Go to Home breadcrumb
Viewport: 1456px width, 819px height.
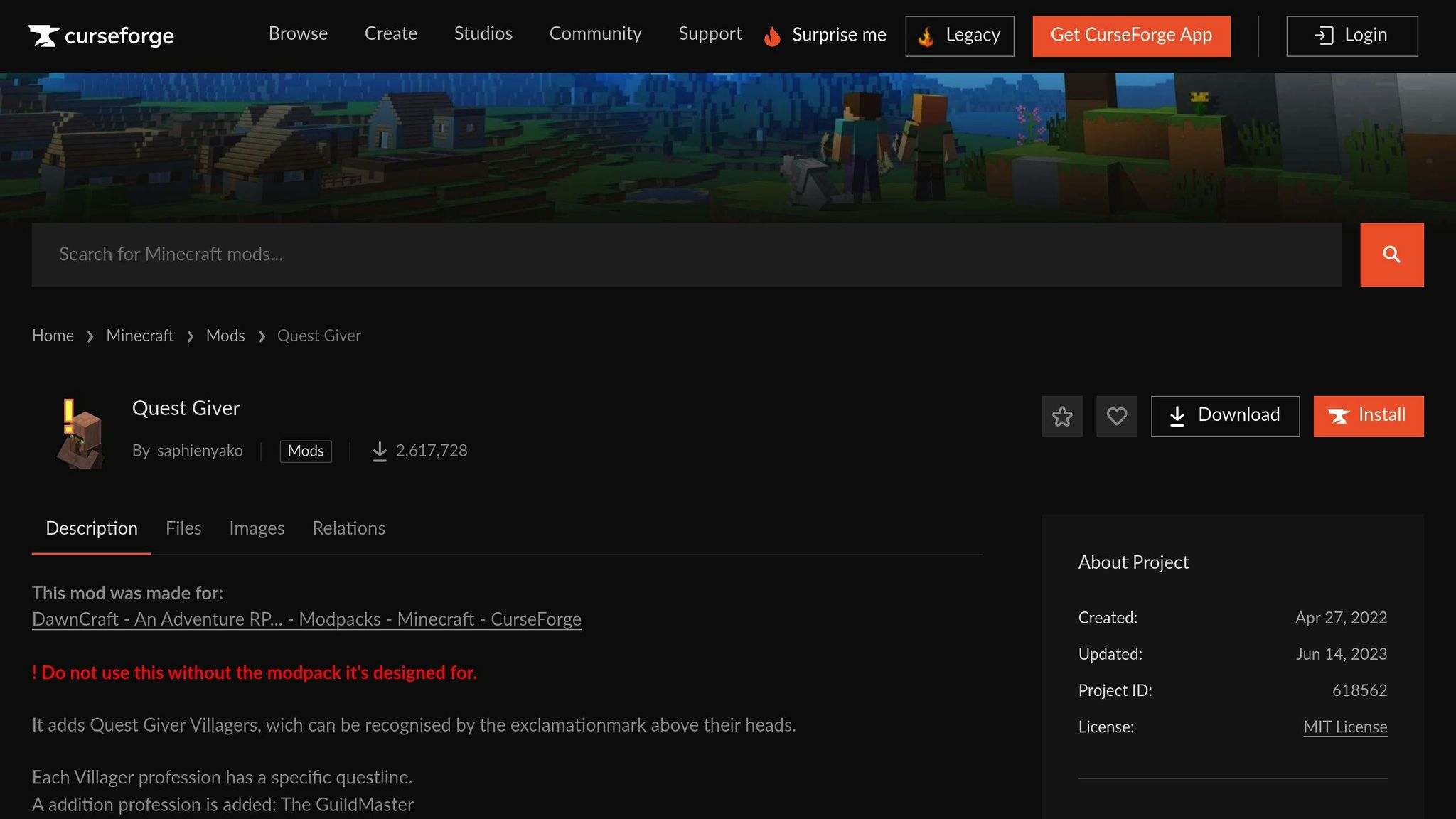coord(53,336)
